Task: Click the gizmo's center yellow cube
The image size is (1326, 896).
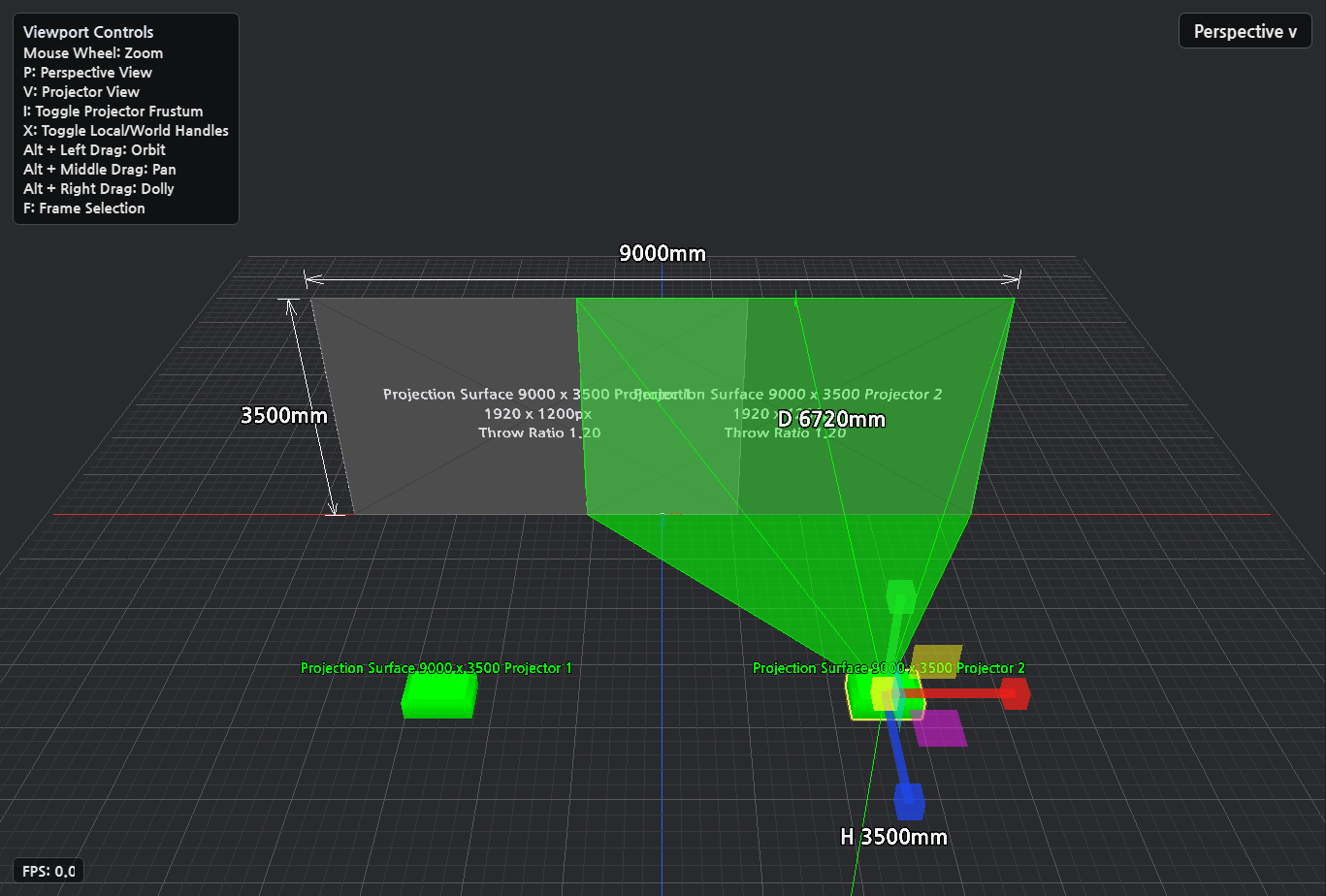Action: [x=883, y=693]
